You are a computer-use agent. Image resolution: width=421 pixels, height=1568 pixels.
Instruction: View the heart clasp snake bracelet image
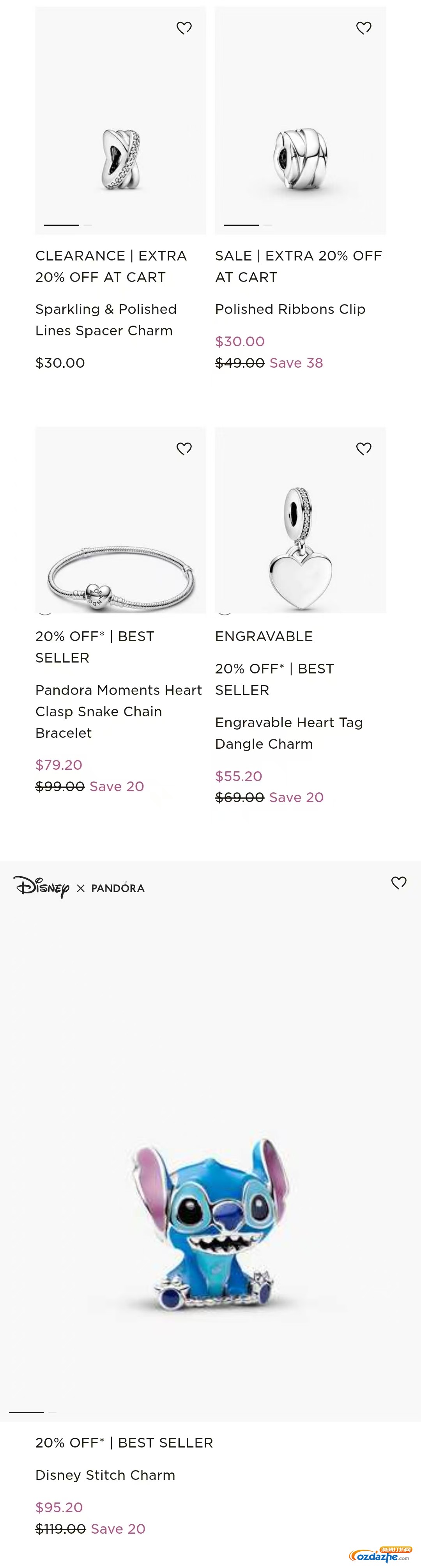(120, 520)
